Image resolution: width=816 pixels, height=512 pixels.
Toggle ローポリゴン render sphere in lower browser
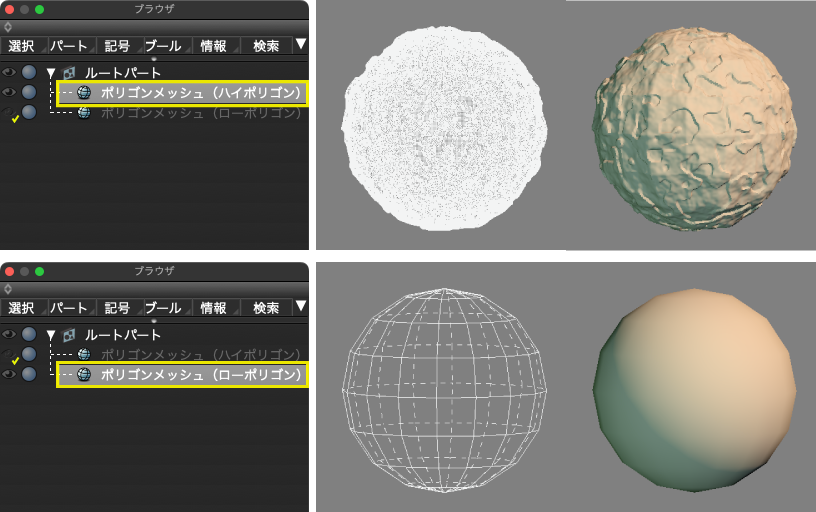point(29,374)
